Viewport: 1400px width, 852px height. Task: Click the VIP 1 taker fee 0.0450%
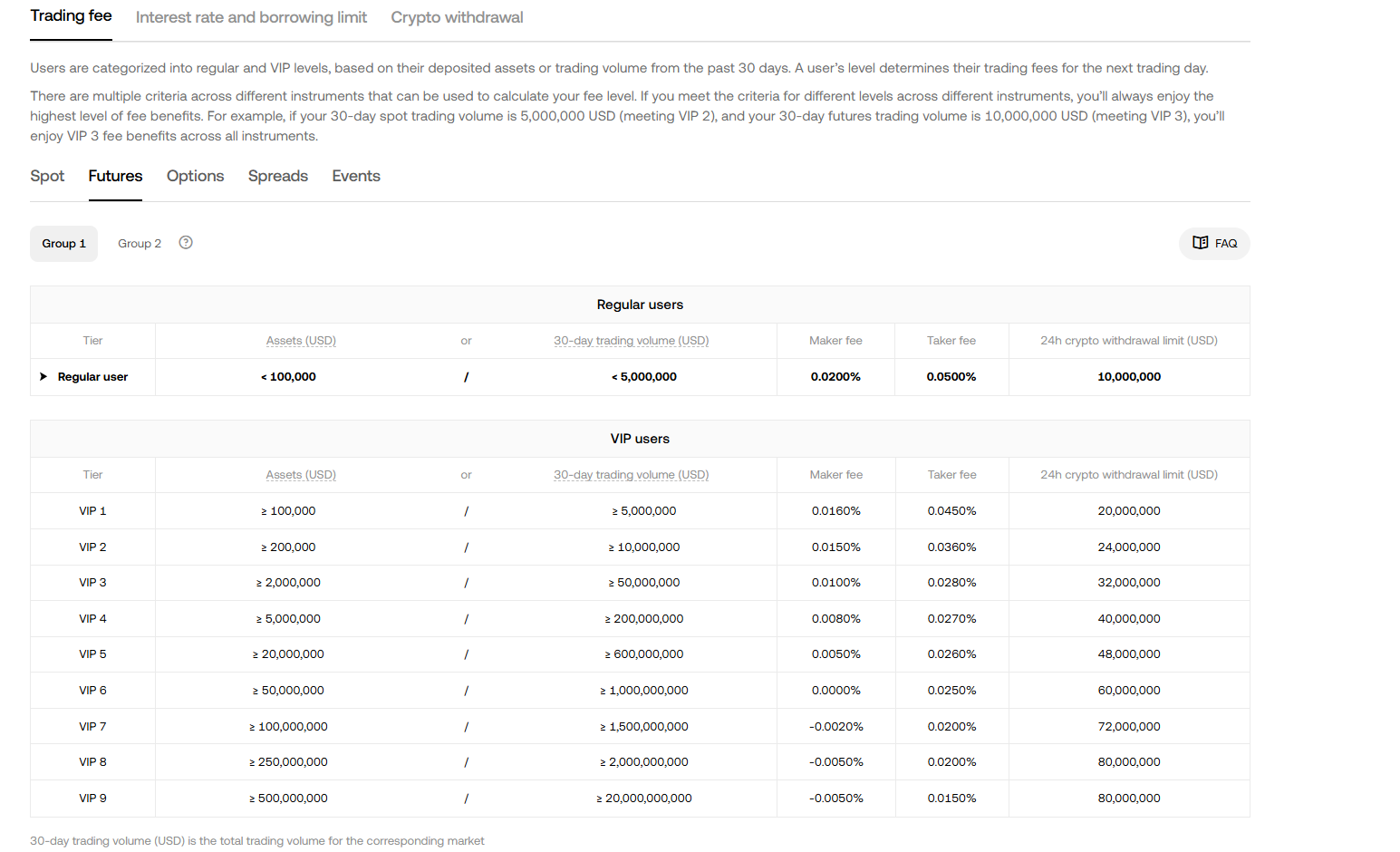951,511
